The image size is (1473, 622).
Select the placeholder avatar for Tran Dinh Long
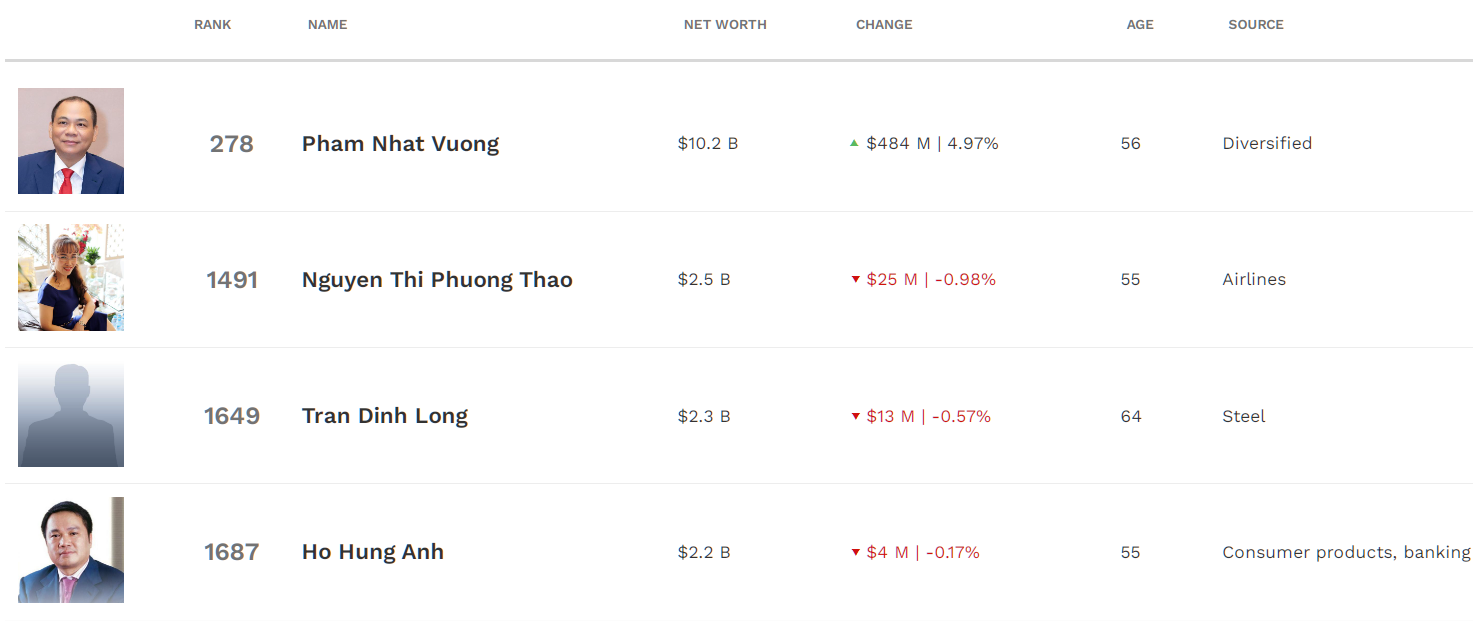71,413
